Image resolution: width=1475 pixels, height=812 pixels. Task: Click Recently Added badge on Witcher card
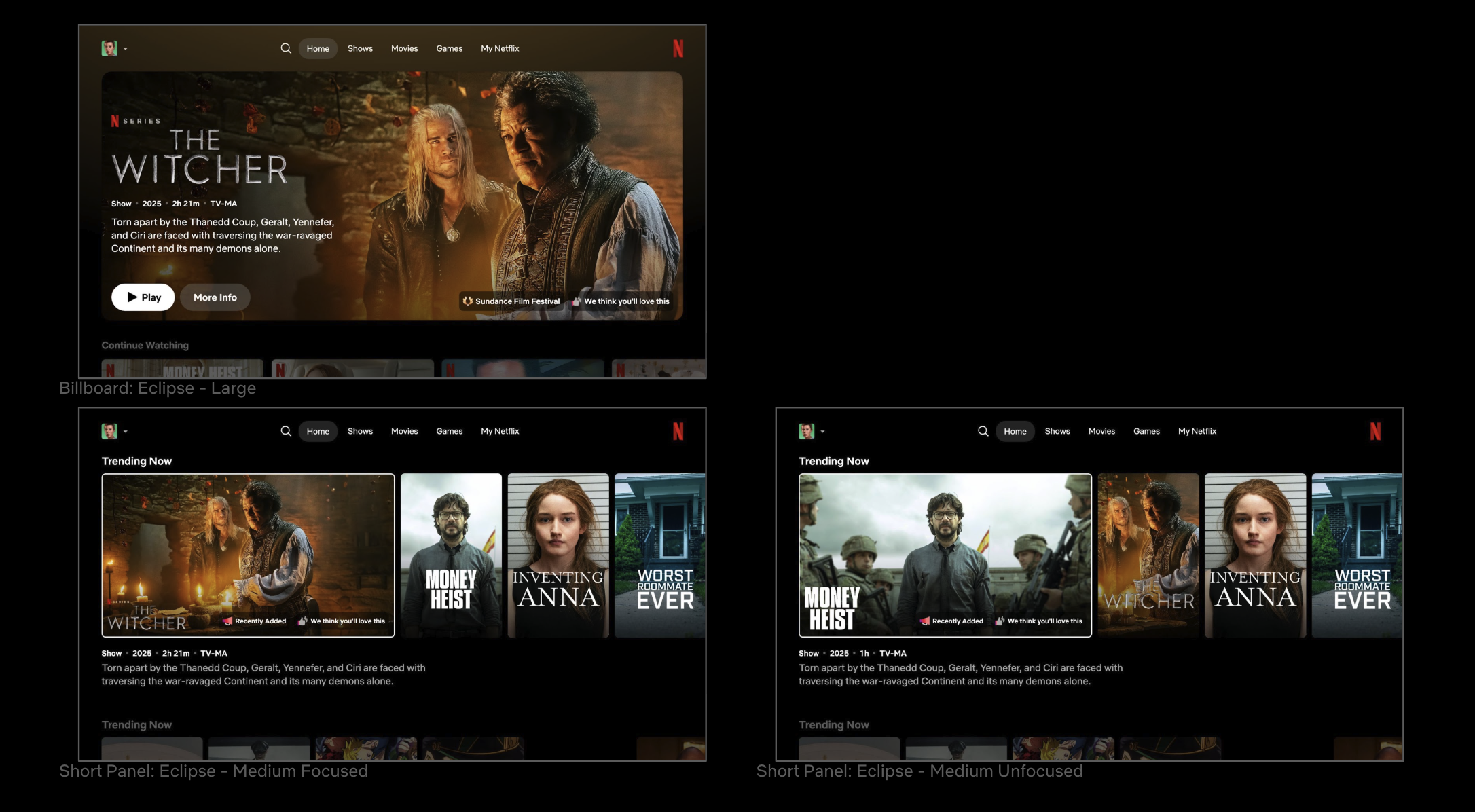(255, 621)
